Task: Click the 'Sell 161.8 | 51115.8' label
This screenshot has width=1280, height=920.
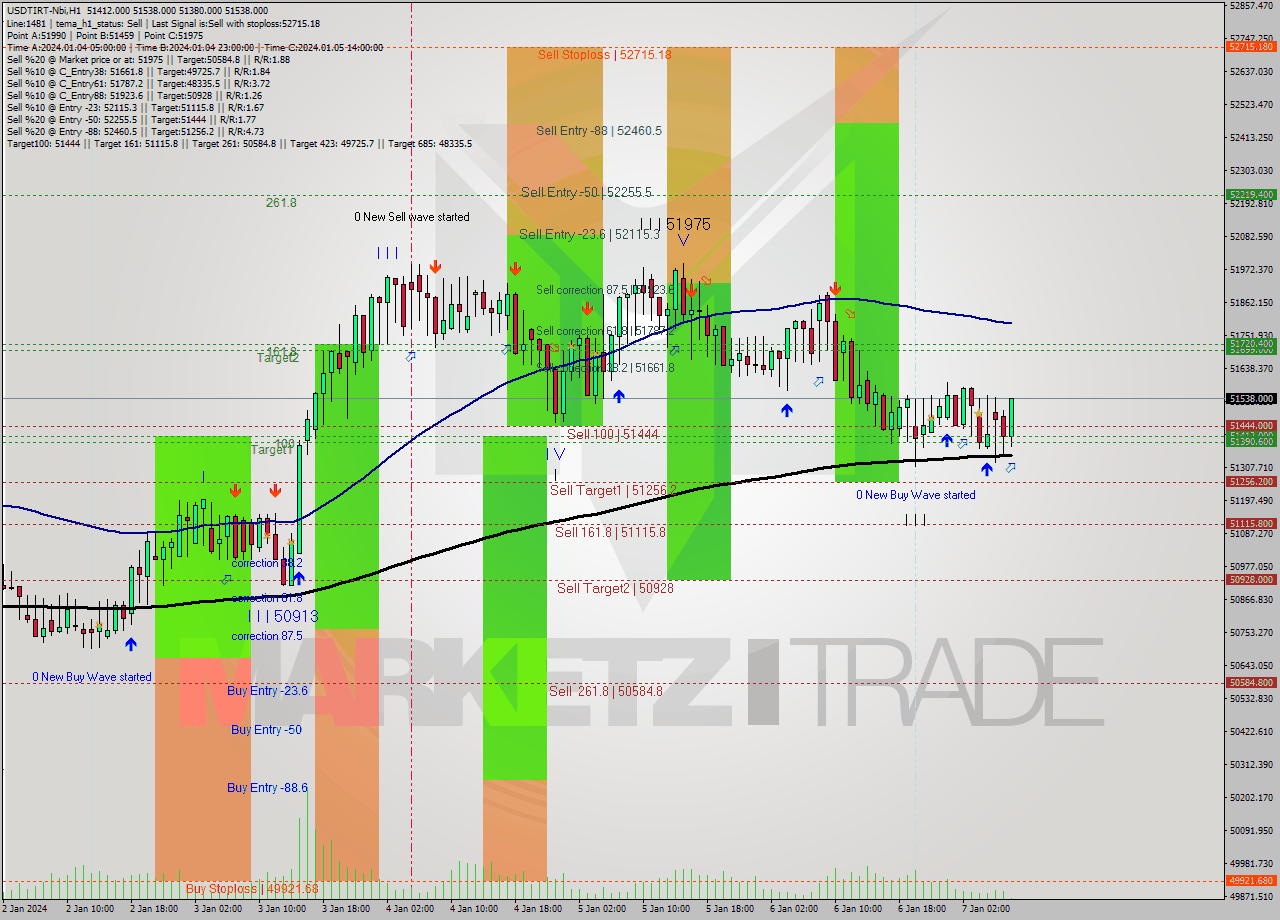Action: [x=610, y=532]
